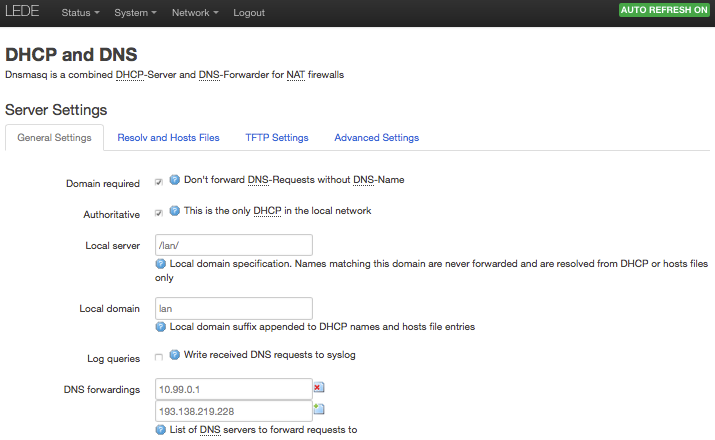Click the Local server input field
This screenshot has width=715, height=440.
pos(234,245)
